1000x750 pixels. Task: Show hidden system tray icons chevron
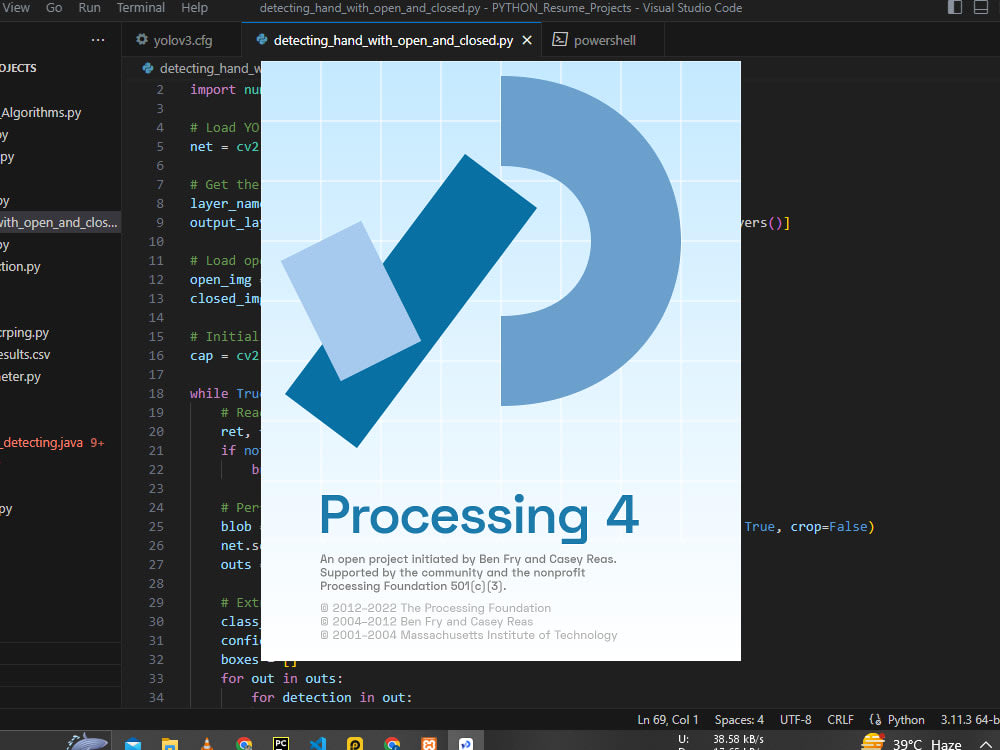click(985, 745)
